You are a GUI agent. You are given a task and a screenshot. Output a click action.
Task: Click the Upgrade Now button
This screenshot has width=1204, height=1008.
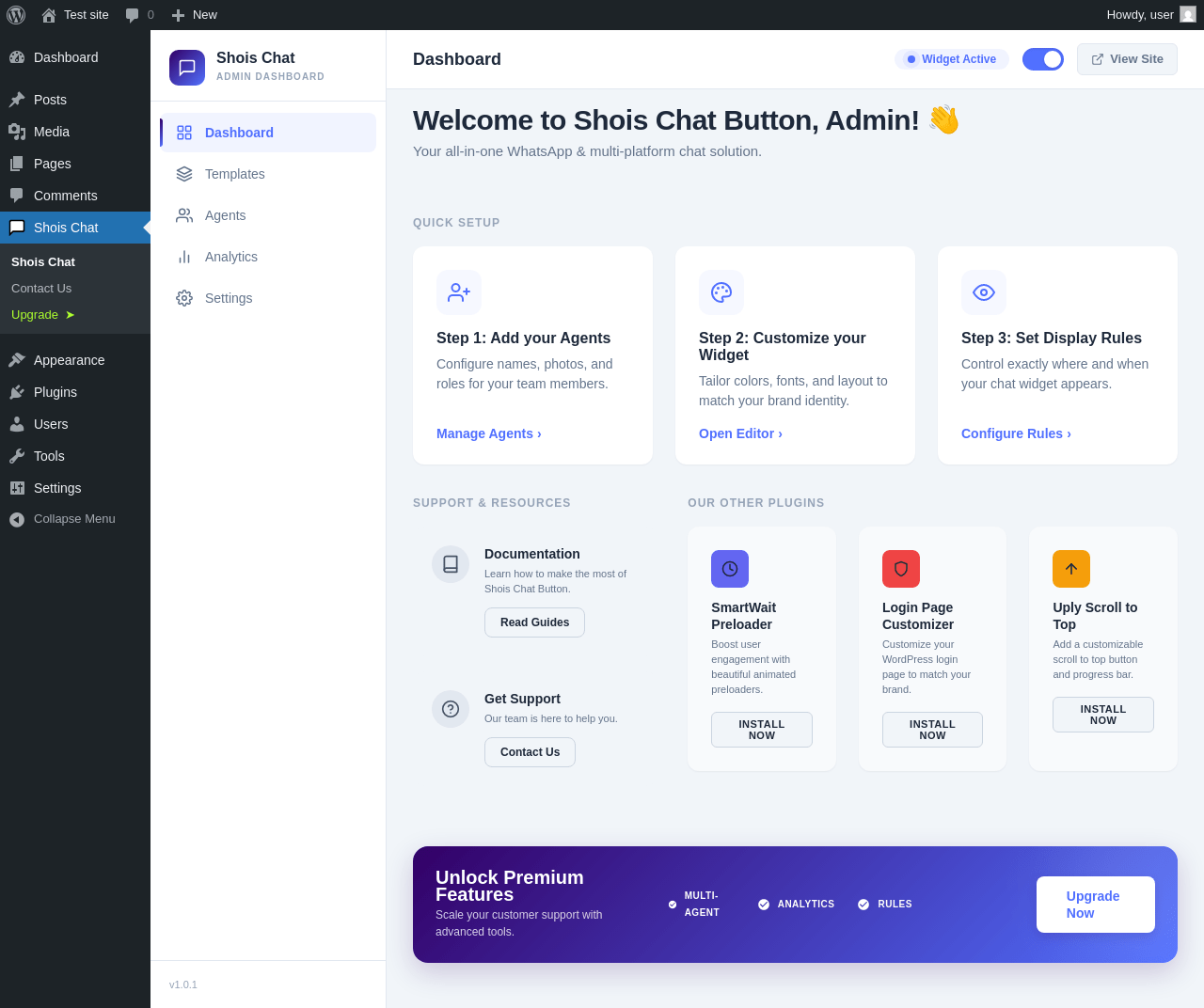click(x=1096, y=905)
